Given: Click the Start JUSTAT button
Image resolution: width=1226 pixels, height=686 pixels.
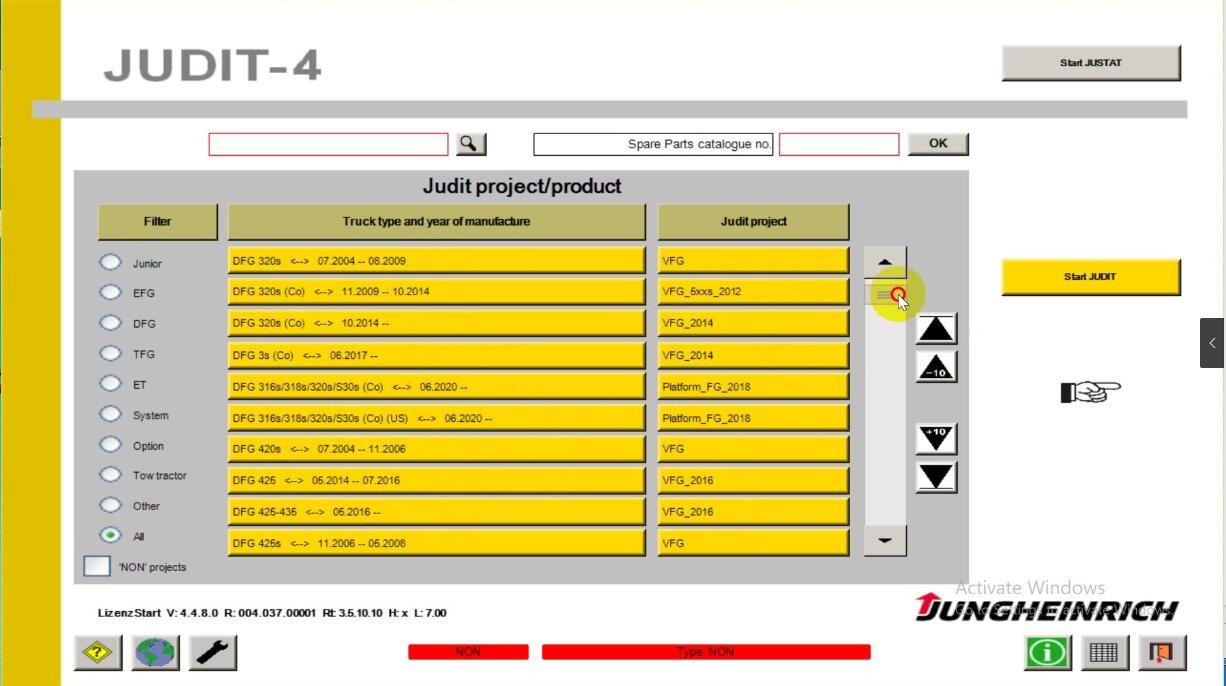Looking at the screenshot, I should [x=1091, y=63].
